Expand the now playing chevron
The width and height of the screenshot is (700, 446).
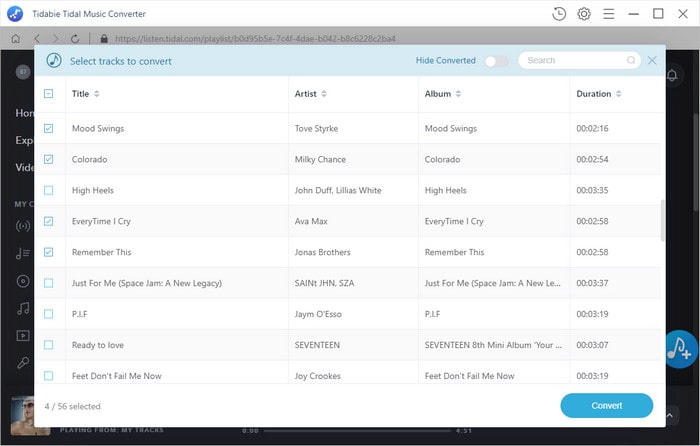(670, 415)
